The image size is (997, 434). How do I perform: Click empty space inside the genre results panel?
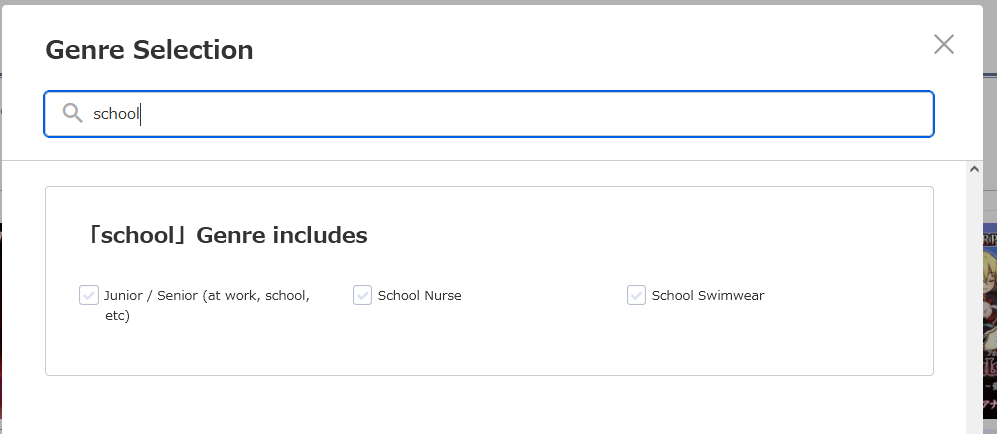pyautogui.click(x=600, y=345)
